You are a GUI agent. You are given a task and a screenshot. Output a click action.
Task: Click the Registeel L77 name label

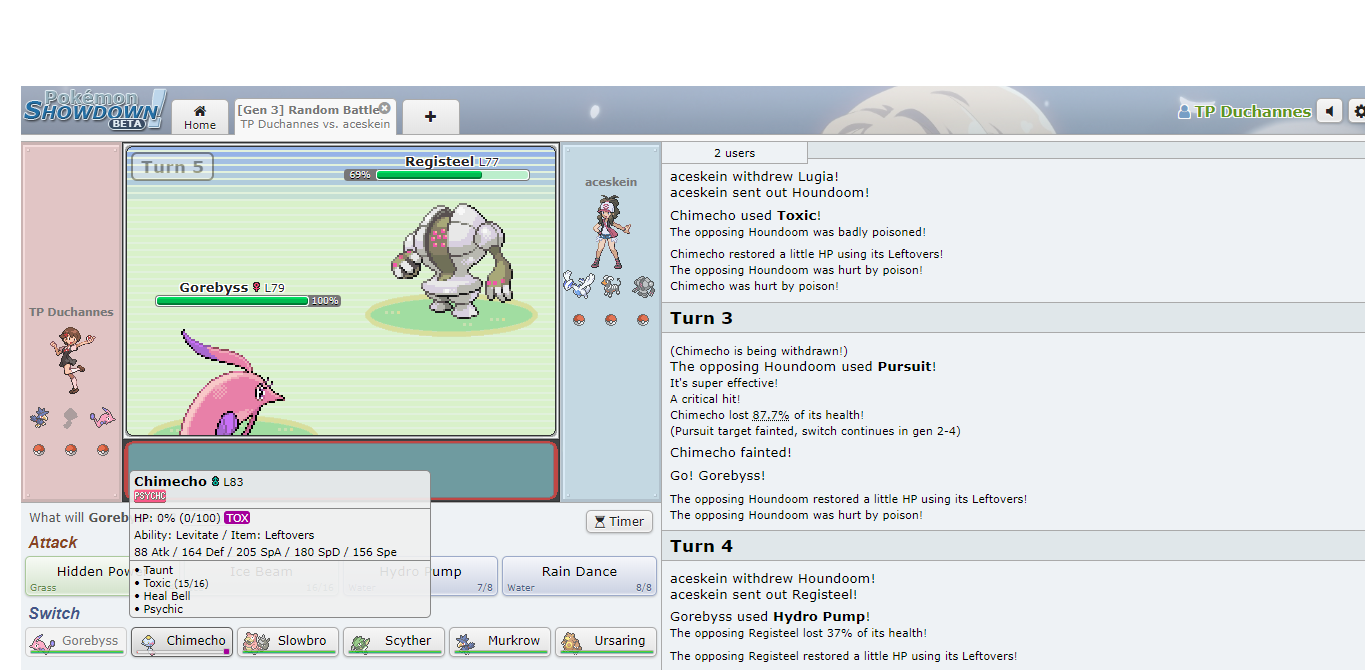452,161
